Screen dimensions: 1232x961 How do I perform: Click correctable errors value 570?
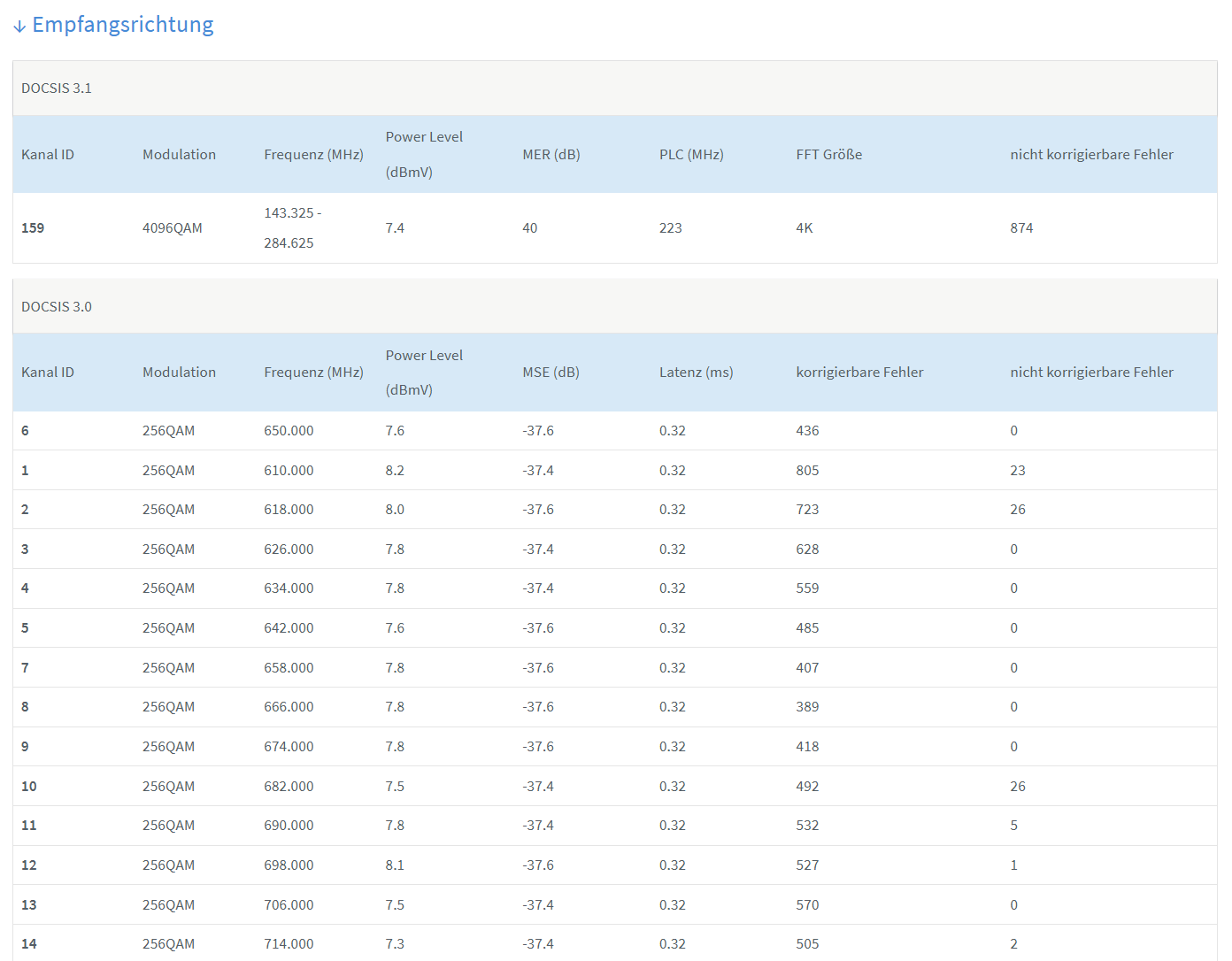(x=807, y=905)
